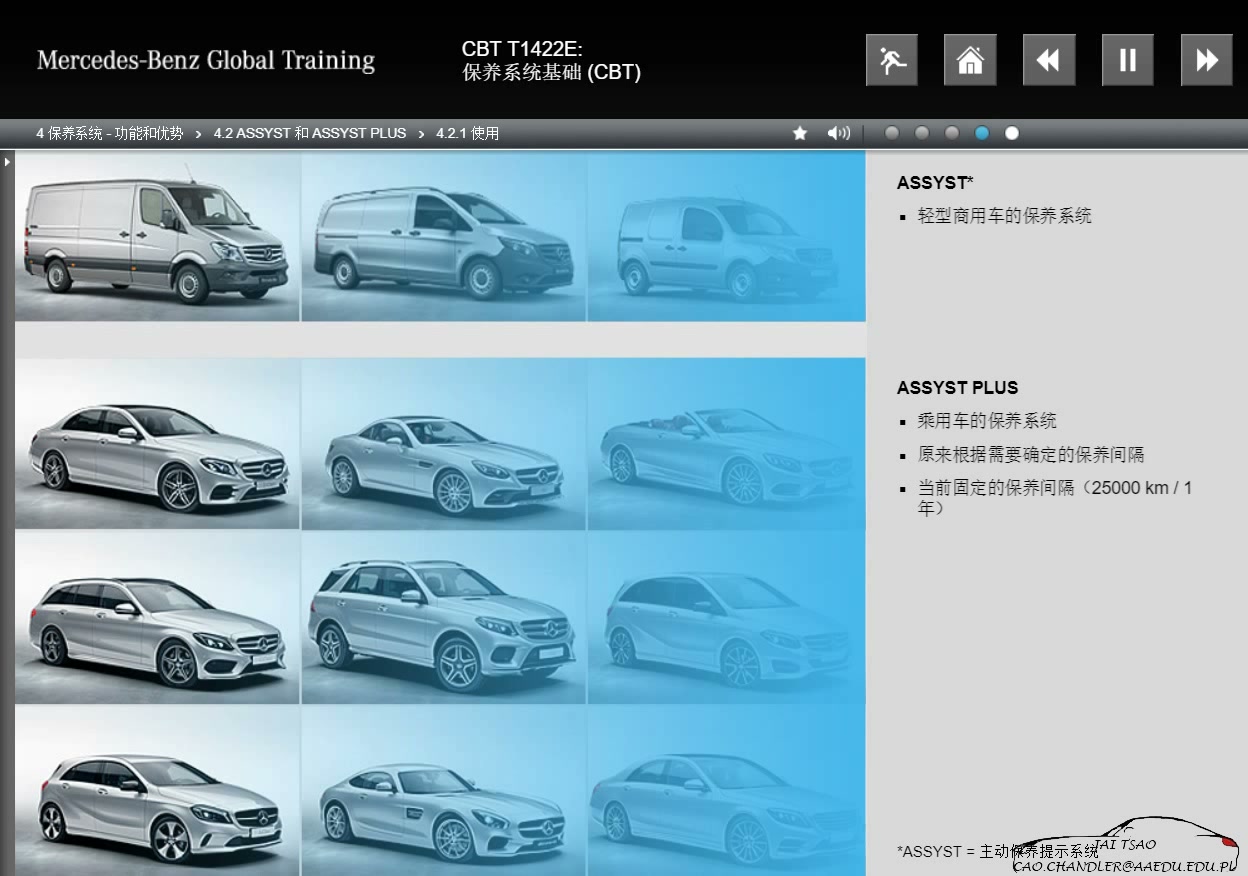Click the footnote '*ASSYST = 主动保养提示系统'
The width and height of the screenshot is (1248, 876).
tap(998, 852)
